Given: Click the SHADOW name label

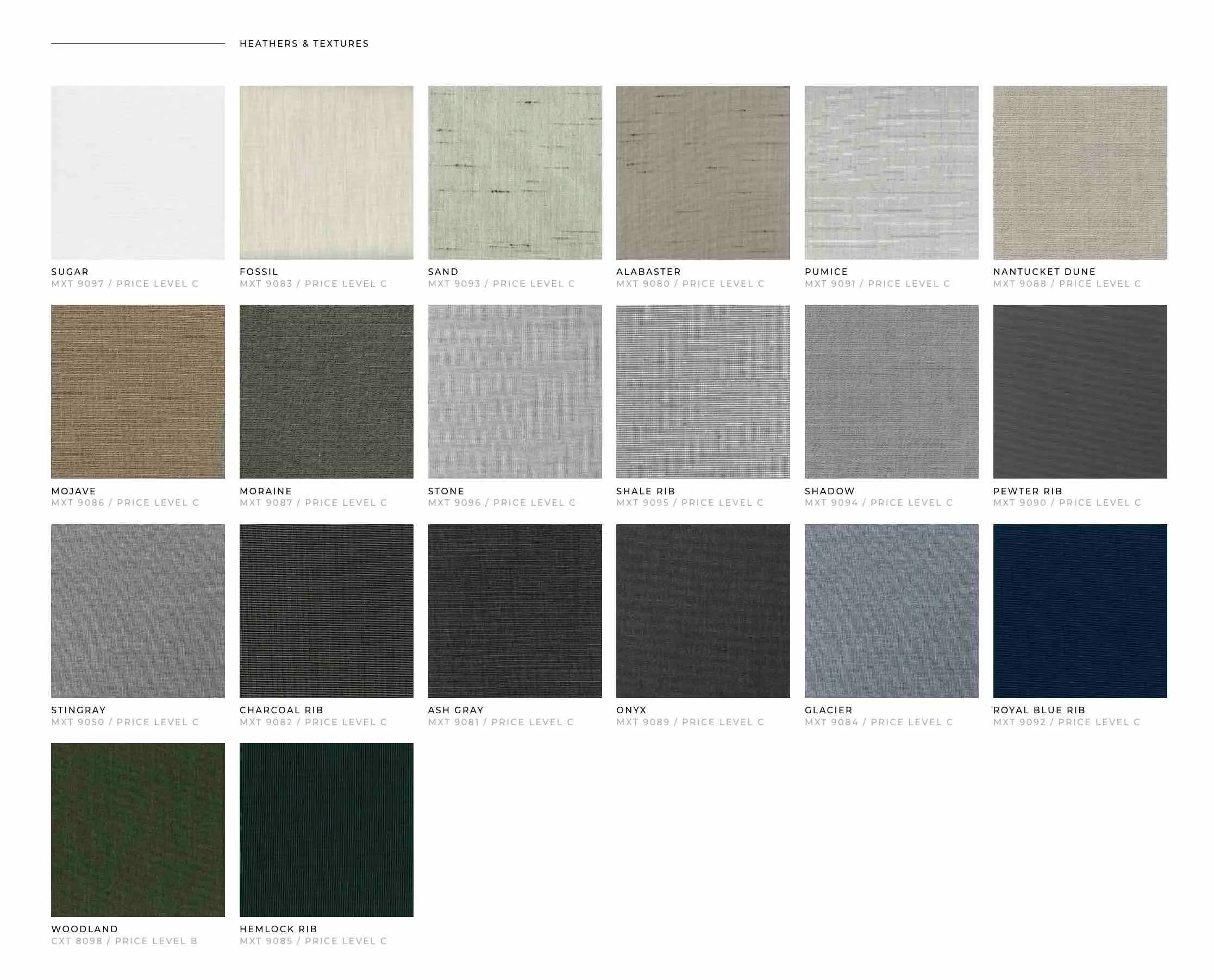Looking at the screenshot, I should [829, 491].
